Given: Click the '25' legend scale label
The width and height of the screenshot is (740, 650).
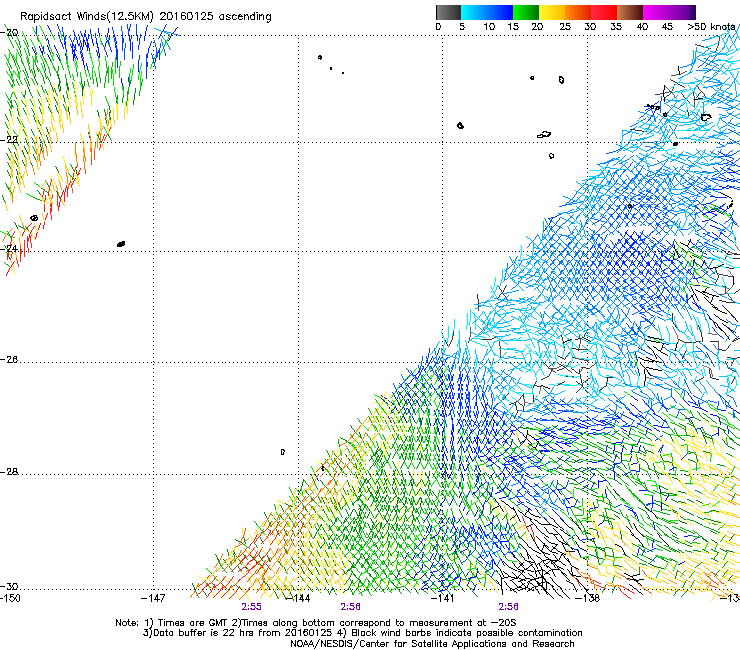Looking at the screenshot, I should pos(565,27).
